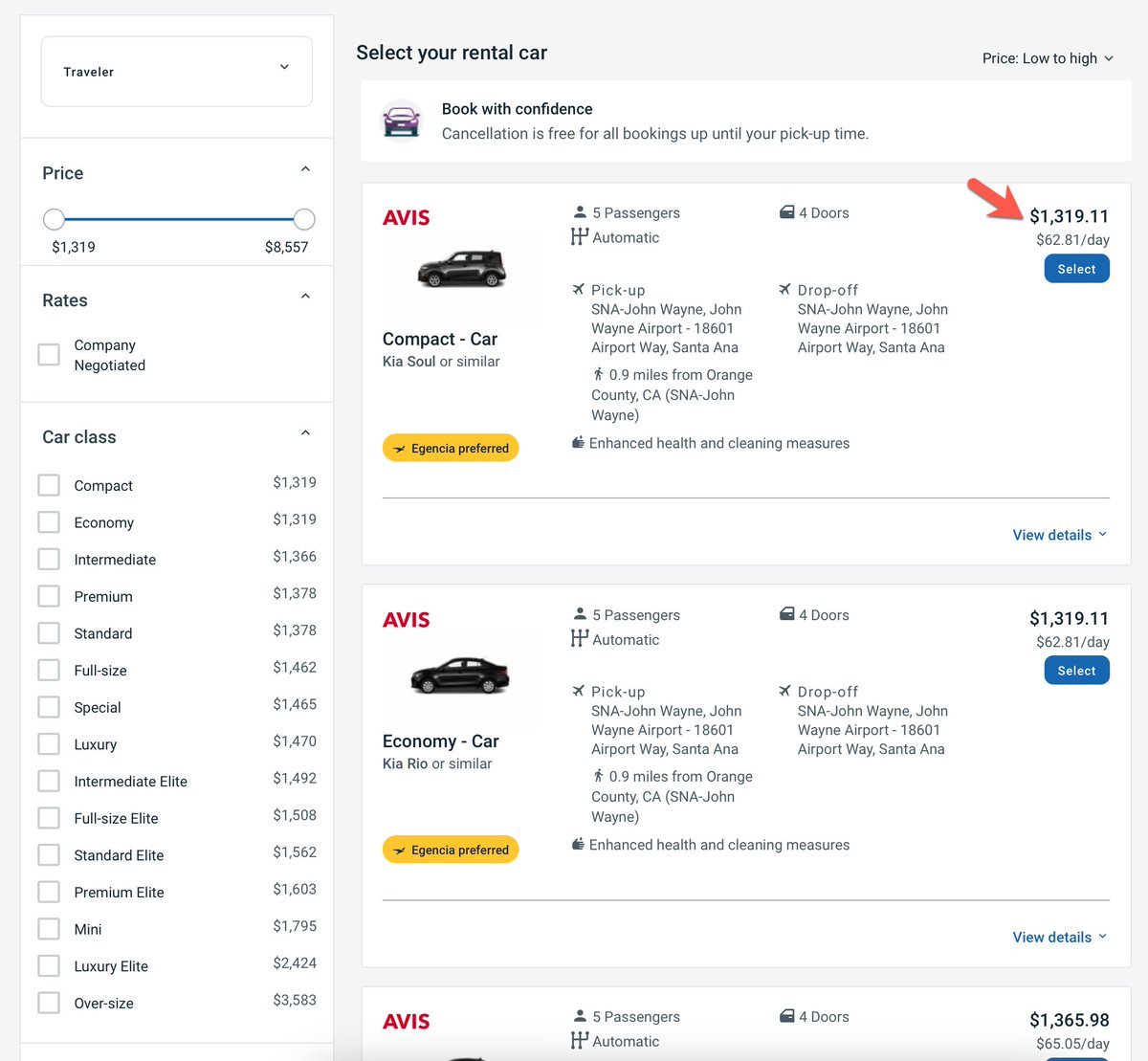The height and width of the screenshot is (1061, 1148).
Task: Select the Economy Kia Rio rental
Action: [x=1076, y=671]
